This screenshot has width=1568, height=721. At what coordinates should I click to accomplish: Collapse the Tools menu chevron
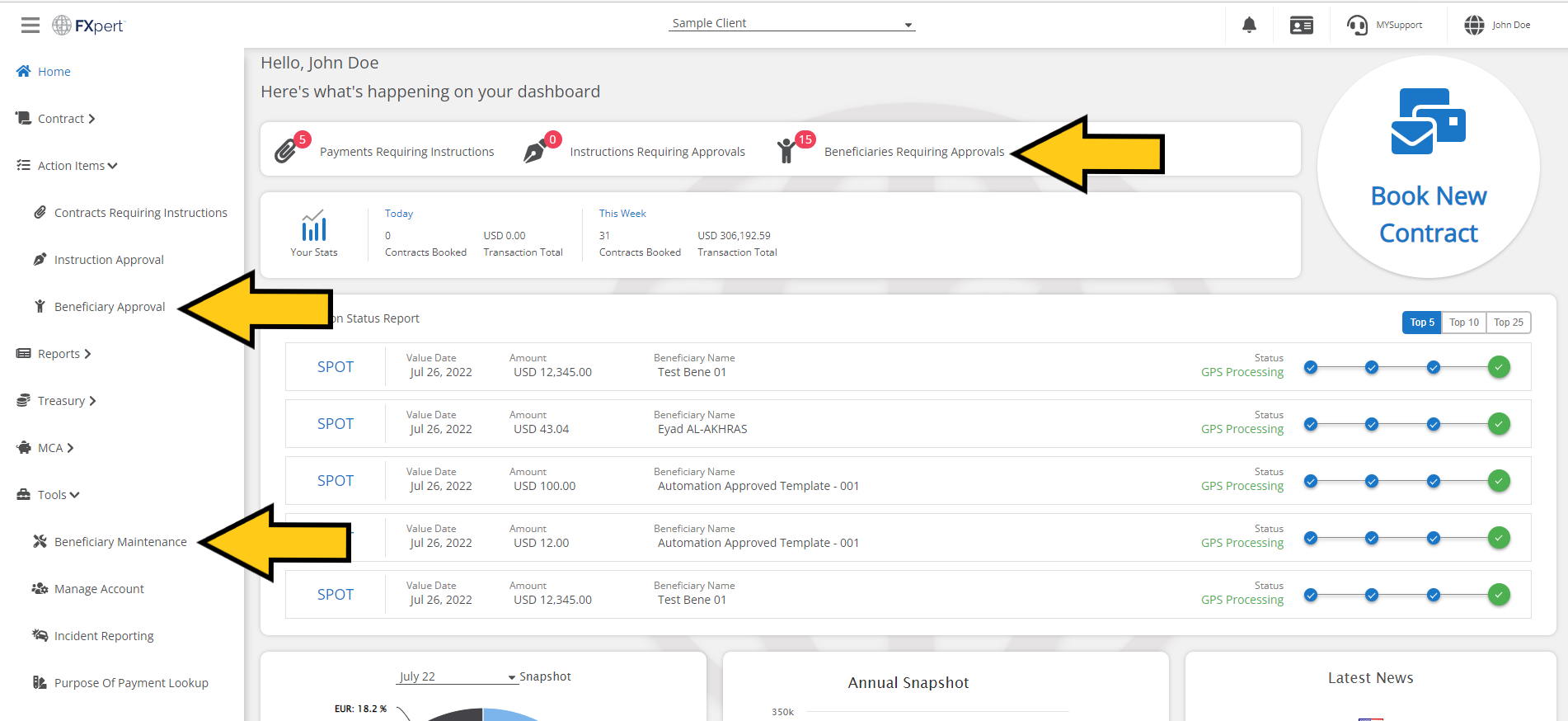74,495
